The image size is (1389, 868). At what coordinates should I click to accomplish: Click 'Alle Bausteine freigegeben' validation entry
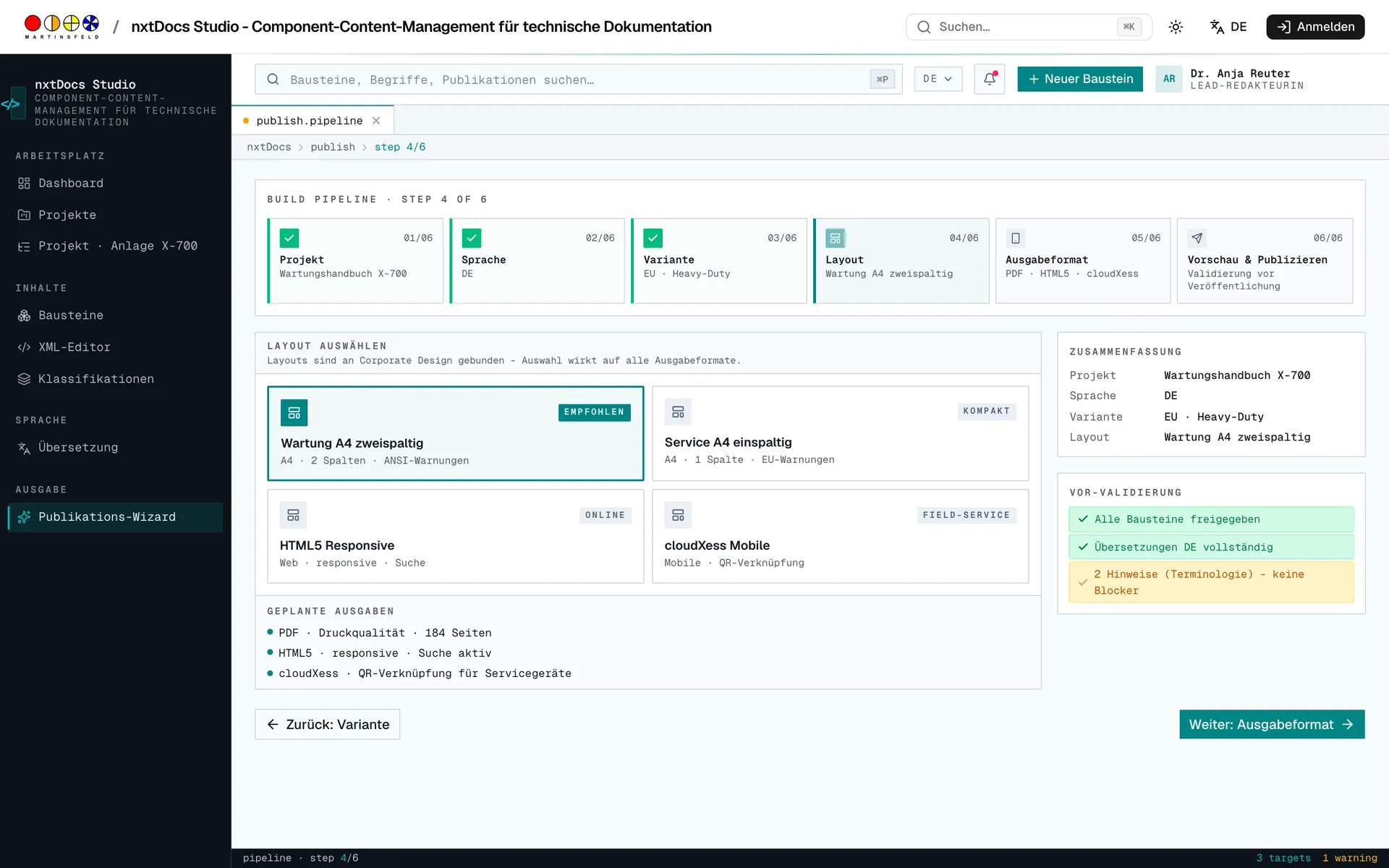(1211, 519)
